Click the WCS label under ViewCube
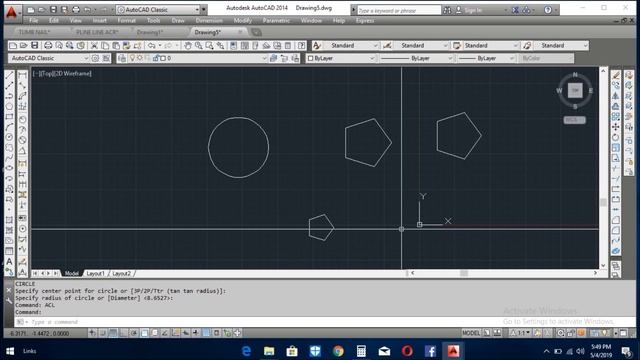Image resolution: width=640 pixels, height=360 pixels. click(x=574, y=120)
